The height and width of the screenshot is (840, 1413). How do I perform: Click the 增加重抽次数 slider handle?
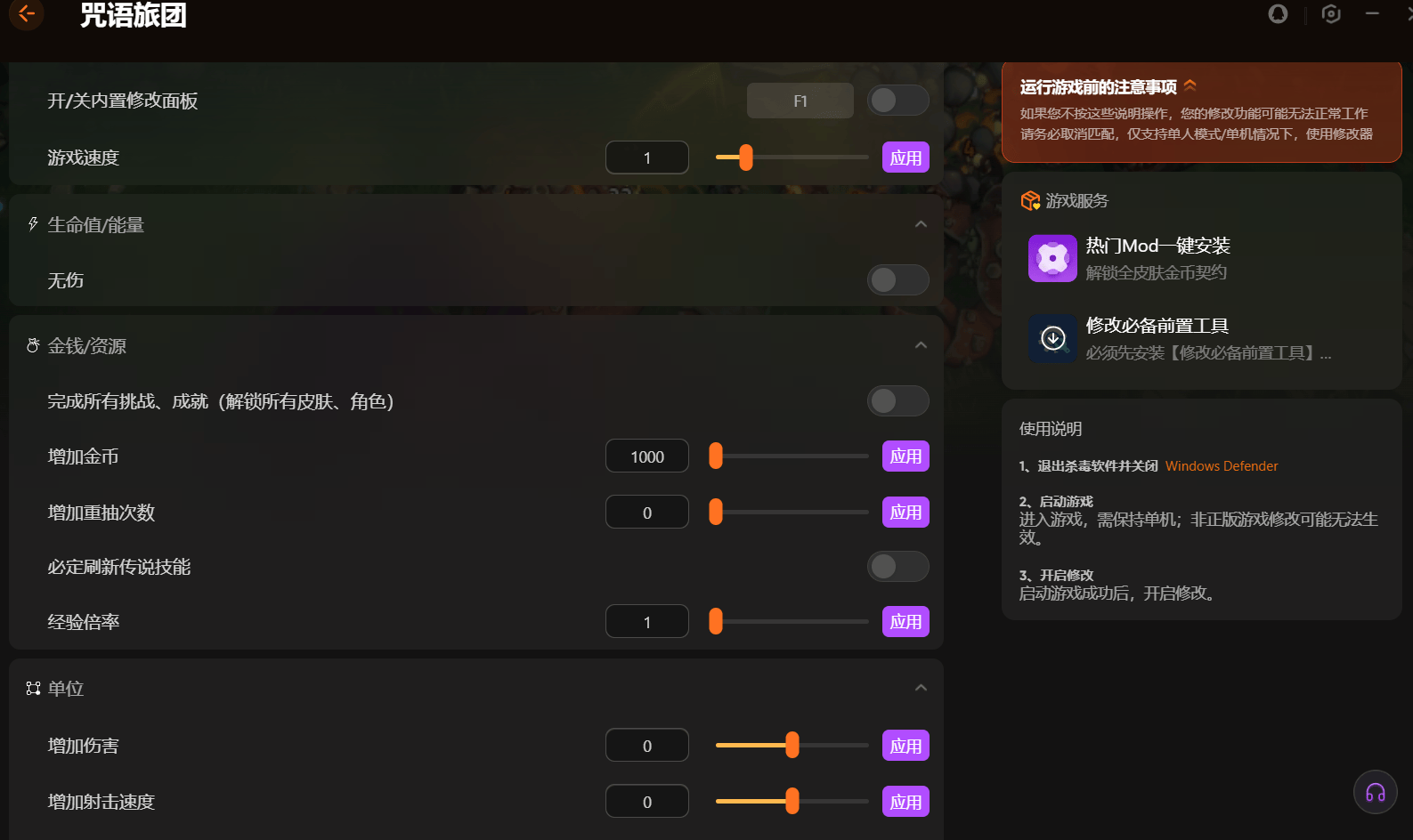tap(716, 513)
